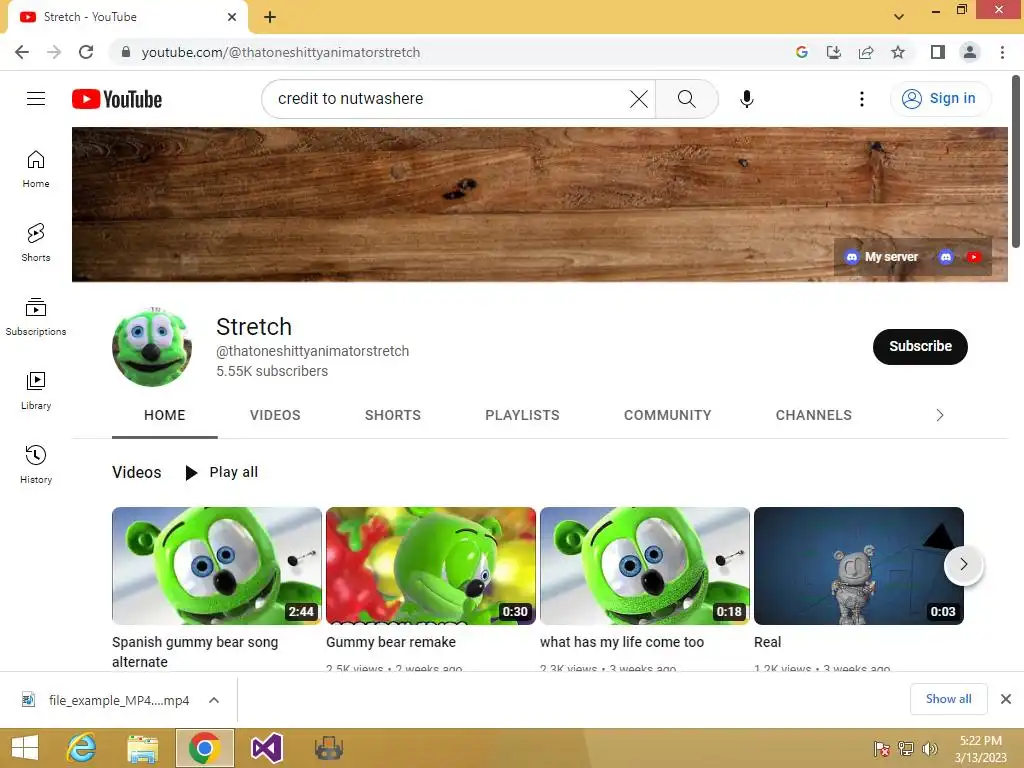Clear the search box text
The width and height of the screenshot is (1024, 768).
(638, 99)
